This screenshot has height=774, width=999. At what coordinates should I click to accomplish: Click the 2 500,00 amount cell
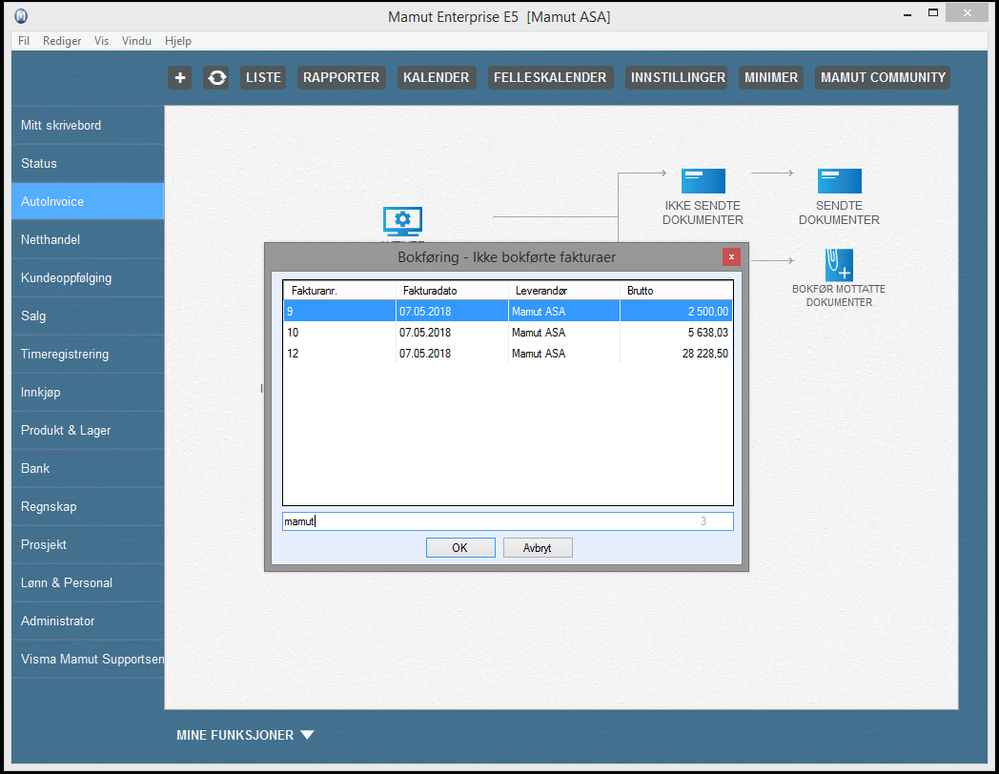pyautogui.click(x=676, y=312)
